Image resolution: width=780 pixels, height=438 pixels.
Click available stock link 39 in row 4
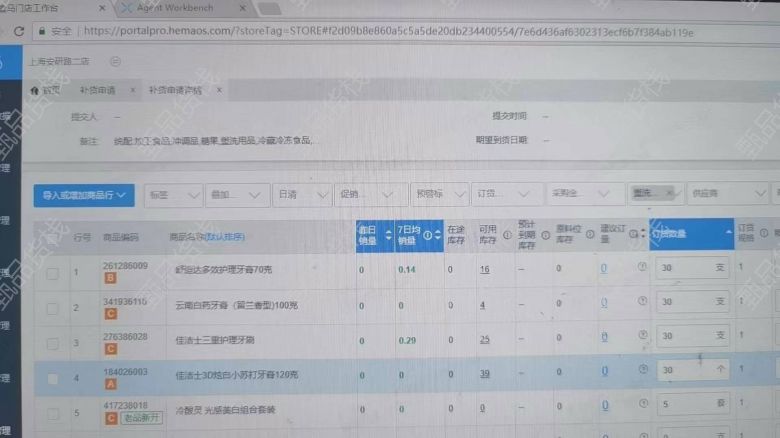point(484,373)
